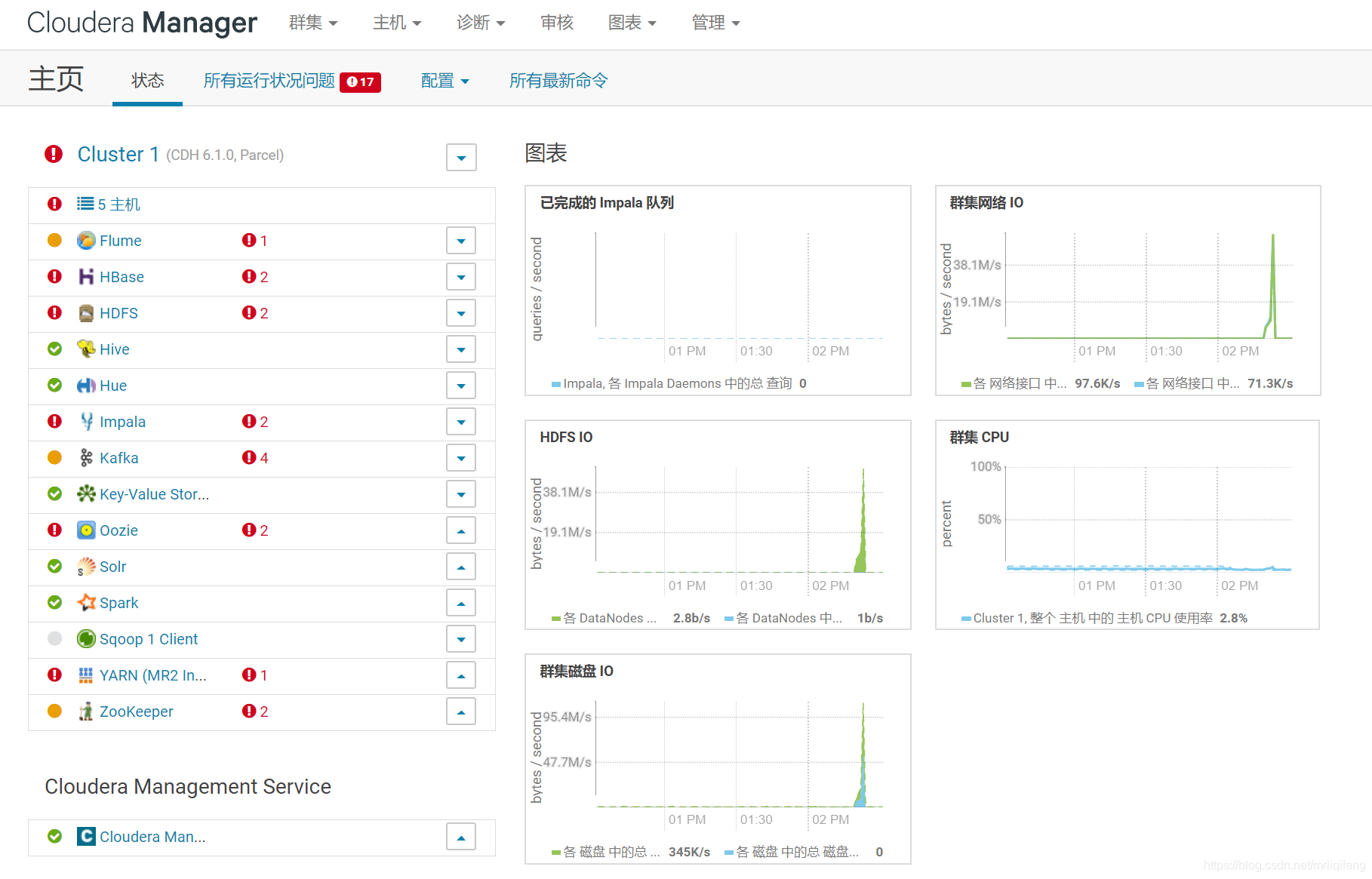Image resolution: width=1372 pixels, height=879 pixels.
Task: Open the 诊断 menu
Action: click(x=481, y=23)
